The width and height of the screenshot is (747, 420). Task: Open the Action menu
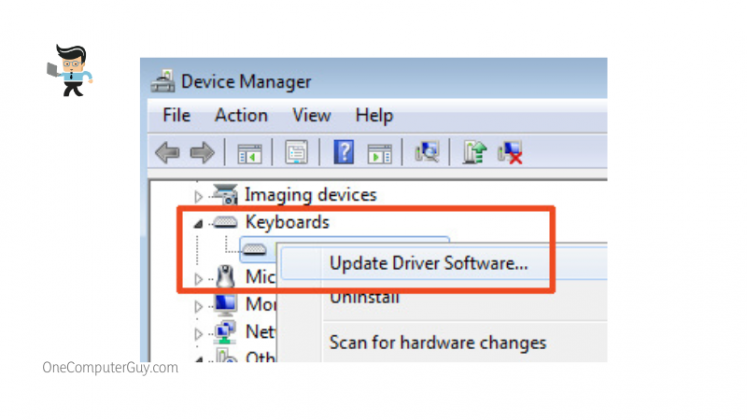[x=241, y=115]
